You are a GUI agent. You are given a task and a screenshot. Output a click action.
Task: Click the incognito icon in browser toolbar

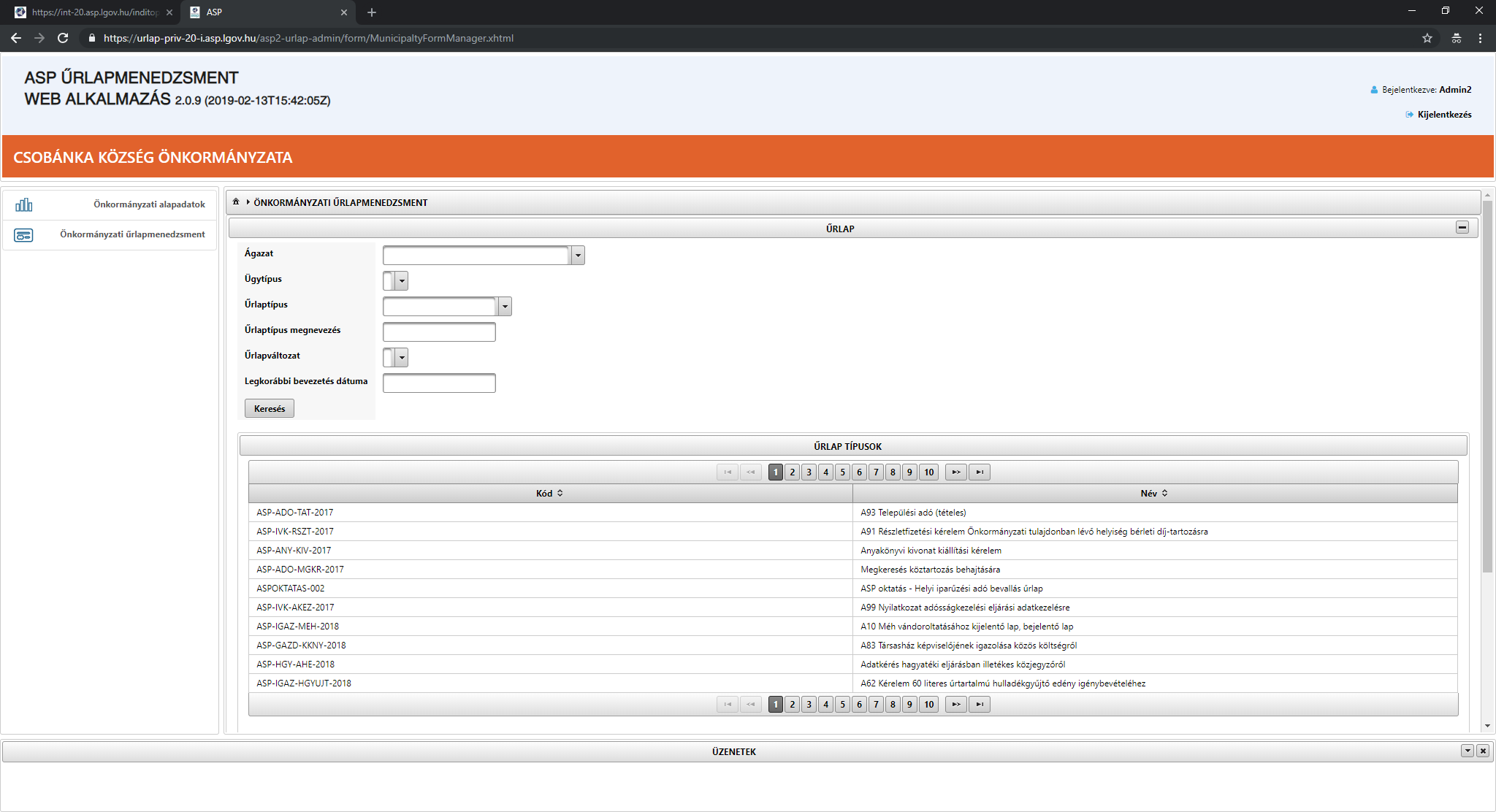(x=1456, y=38)
